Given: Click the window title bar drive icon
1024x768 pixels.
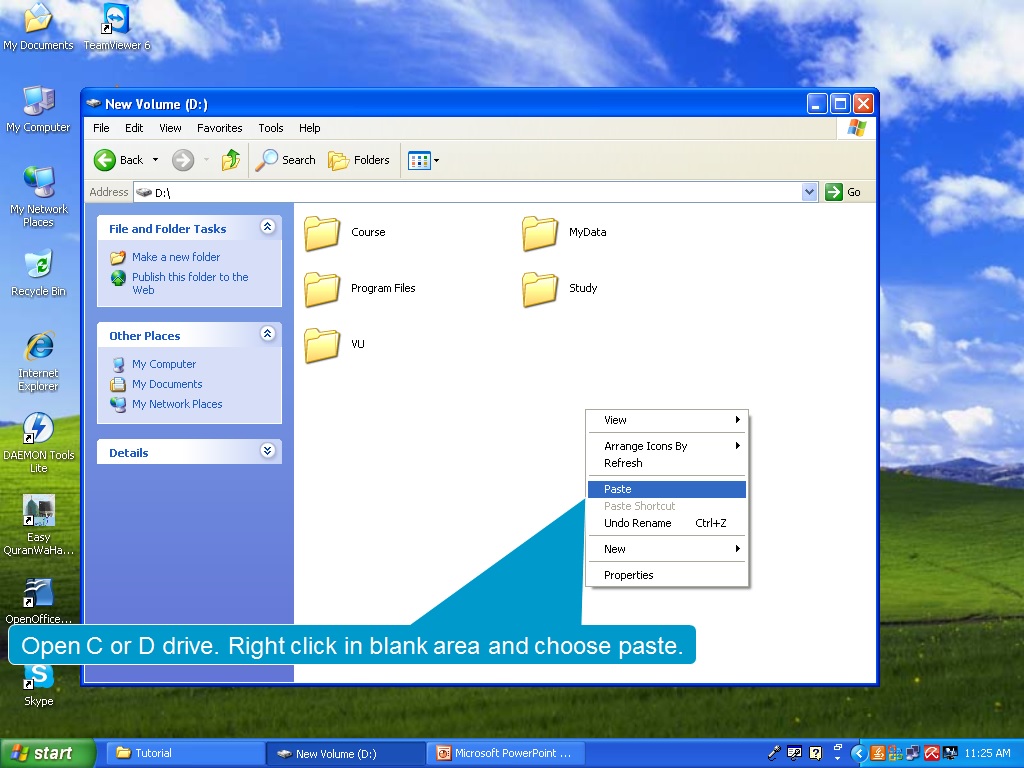Looking at the screenshot, I should pyautogui.click(x=94, y=104).
